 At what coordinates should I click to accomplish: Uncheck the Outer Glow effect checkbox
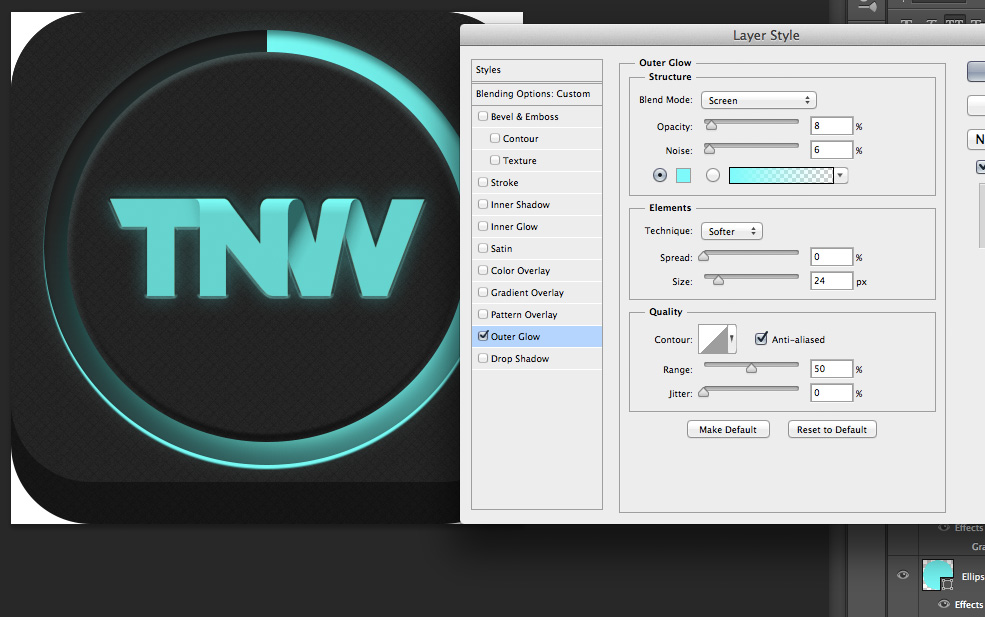point(483,336)
